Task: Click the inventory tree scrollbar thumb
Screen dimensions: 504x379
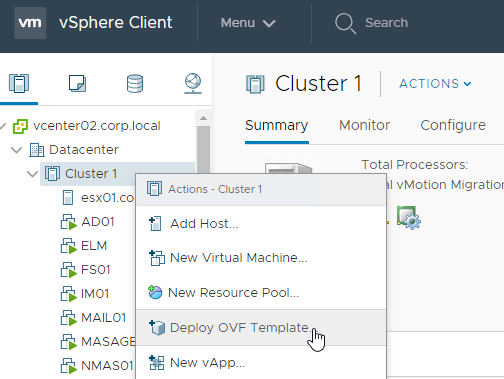Action: coord(203,149)
